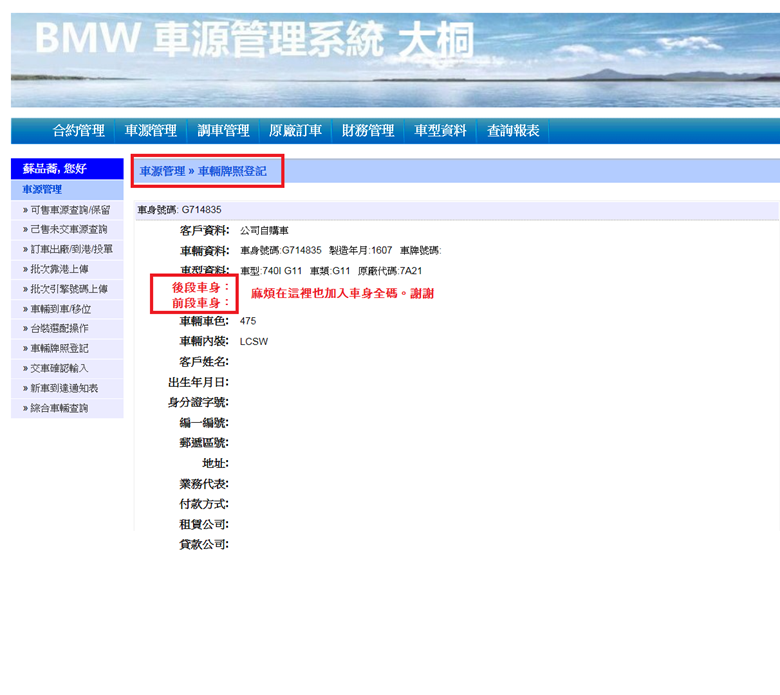Click the vehicle color value 475
The width and height of the screenshot is (780, 695).
tap(248, 321)
